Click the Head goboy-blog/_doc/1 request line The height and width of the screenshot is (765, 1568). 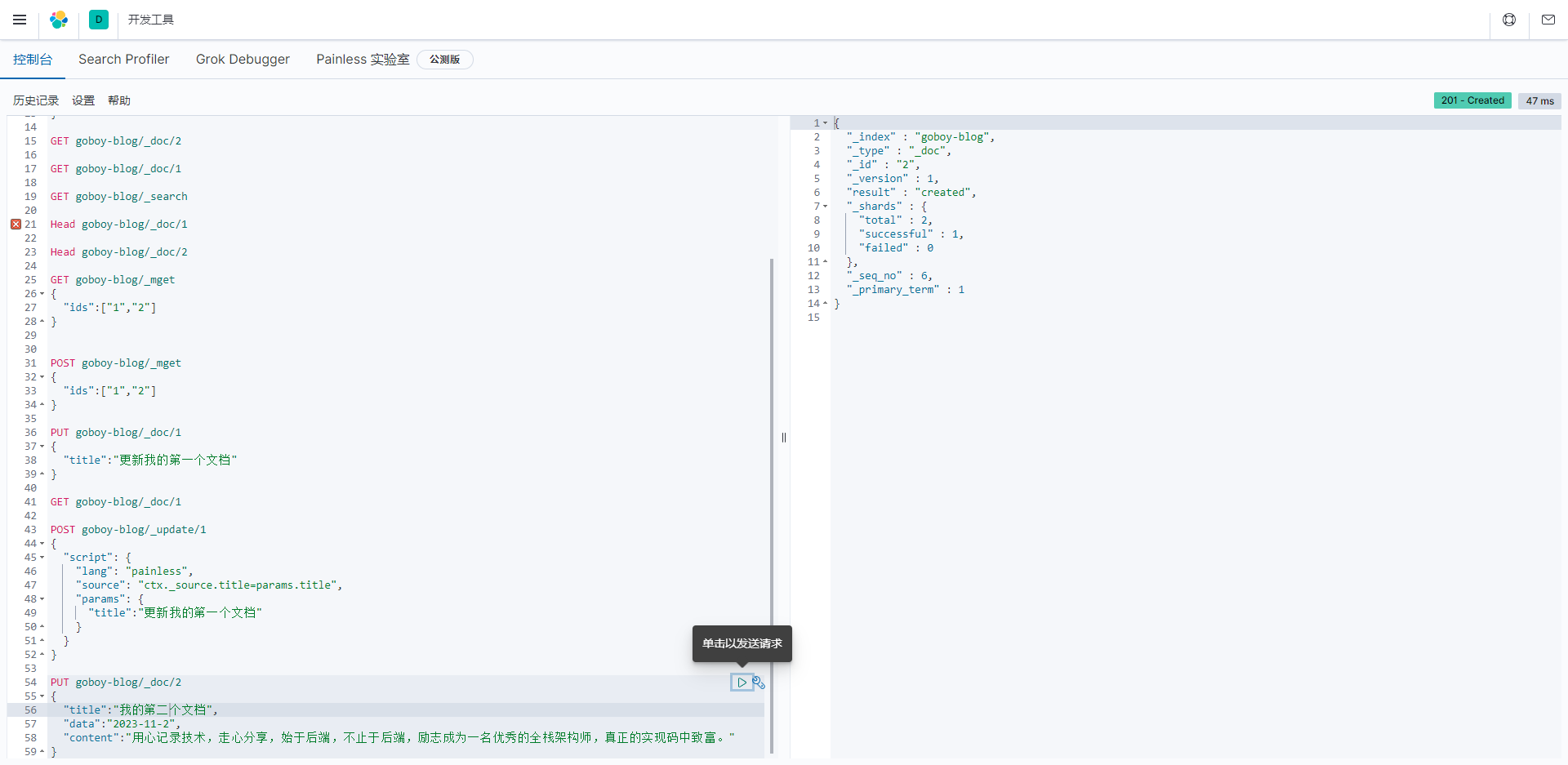[x=119, y=225]
